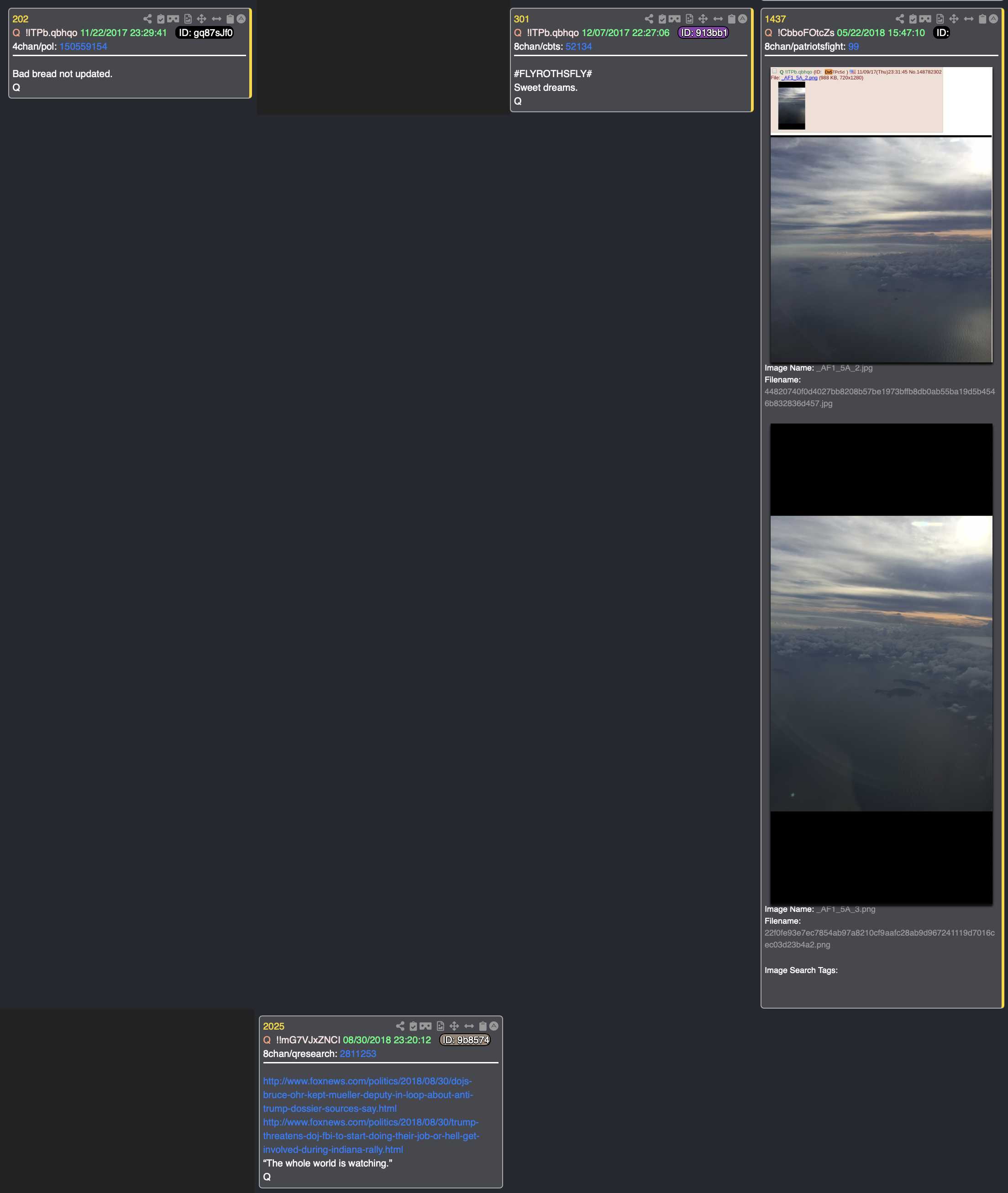Click the 'Sweet dreams.' text

click(x=546, y=88)
